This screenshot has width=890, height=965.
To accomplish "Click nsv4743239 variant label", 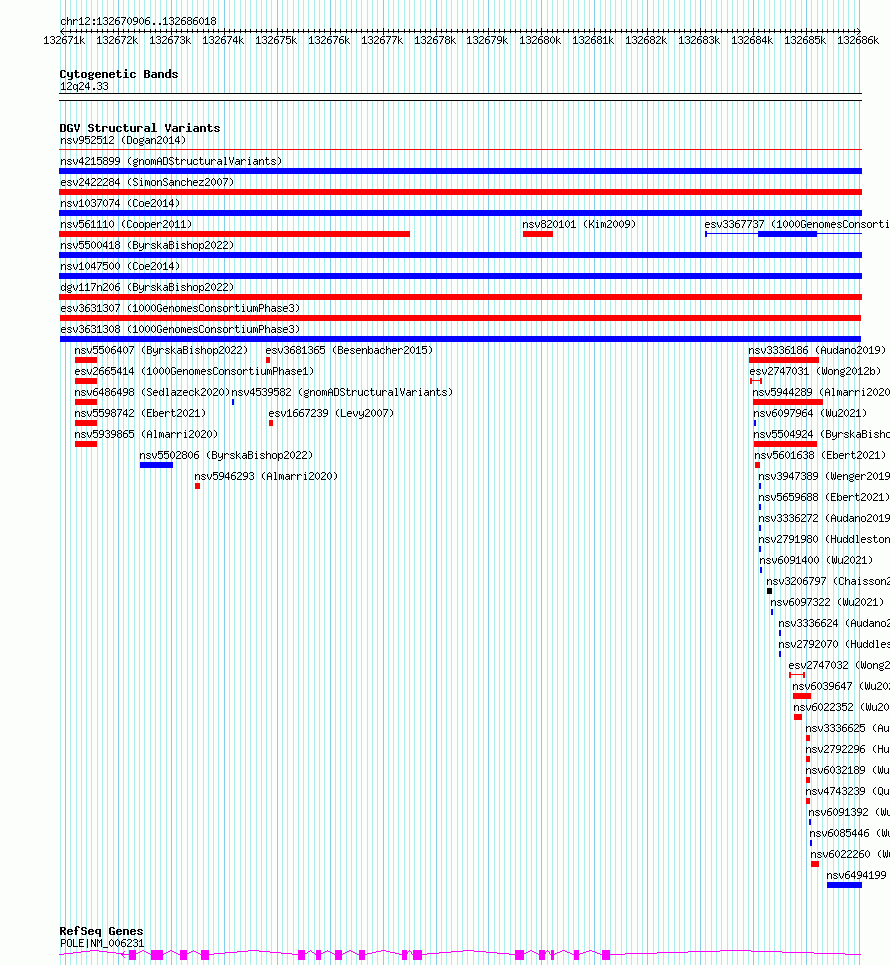I will [x=848, y=791].
